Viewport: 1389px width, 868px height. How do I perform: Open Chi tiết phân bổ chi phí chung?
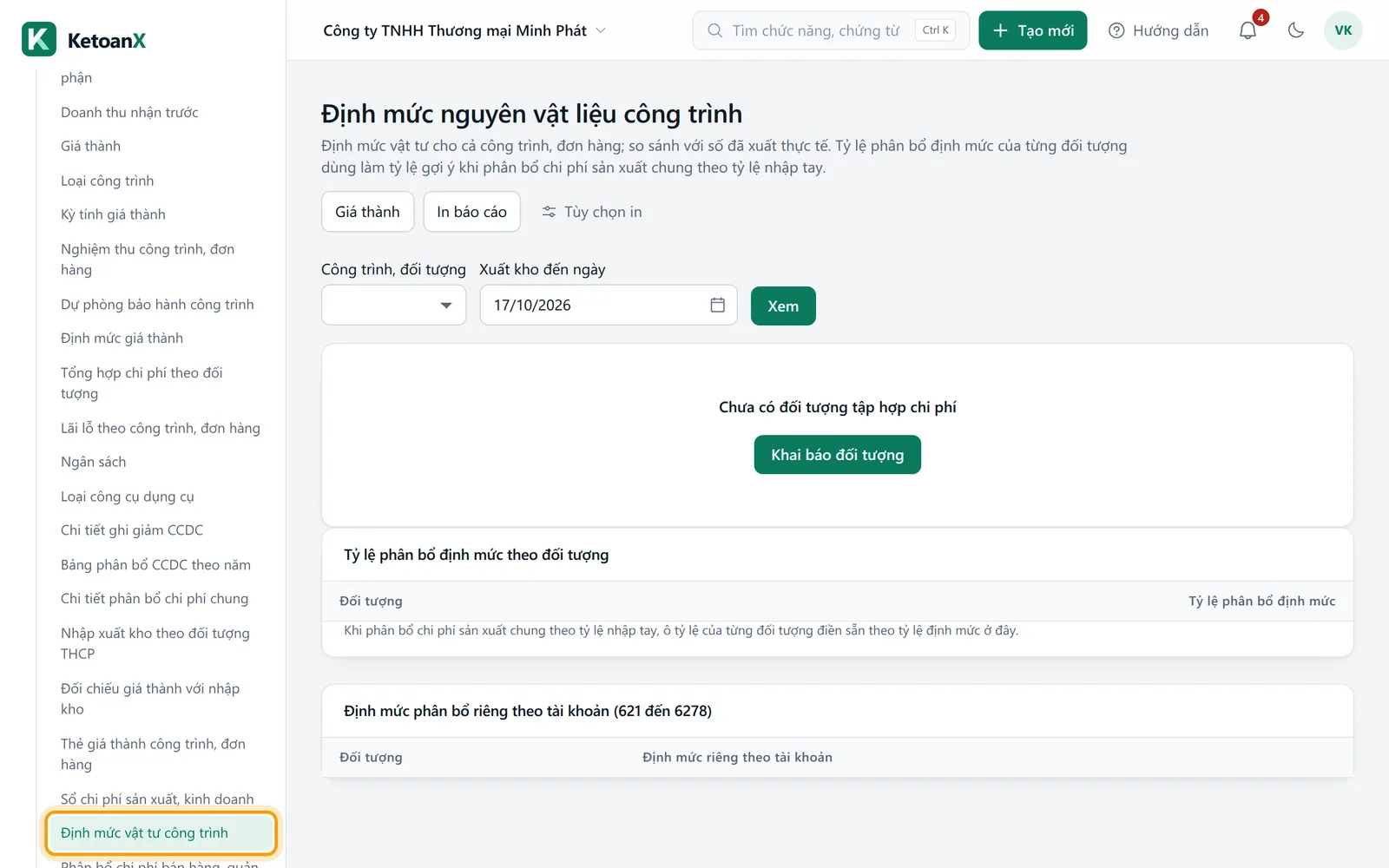pos(155,598)
